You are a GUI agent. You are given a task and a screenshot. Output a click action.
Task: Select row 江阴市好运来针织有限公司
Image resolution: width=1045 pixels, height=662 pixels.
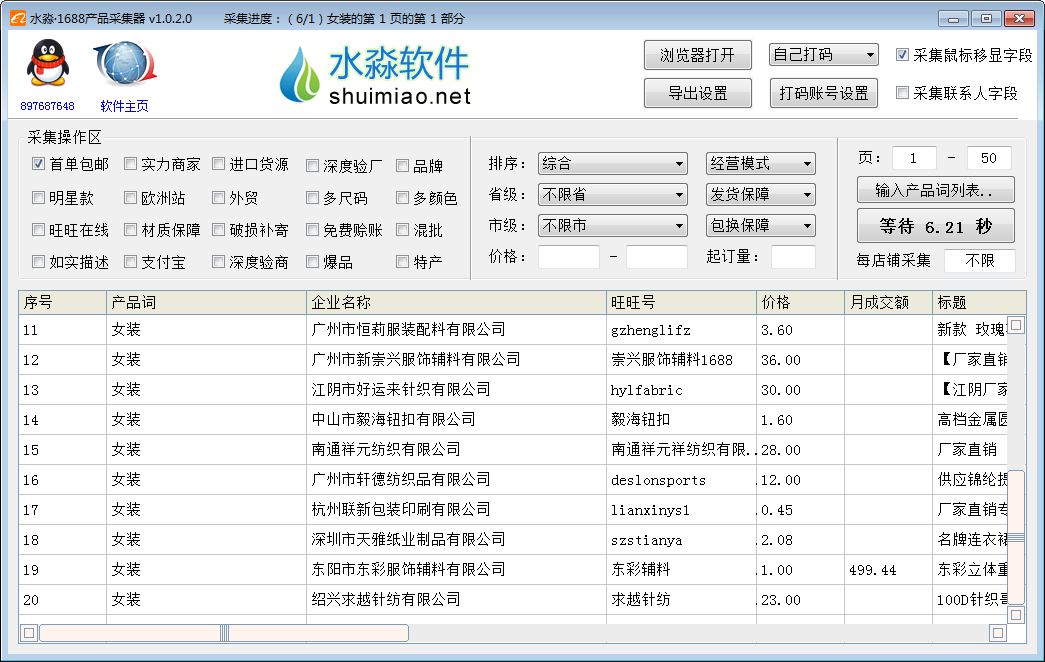pos(513,389)
